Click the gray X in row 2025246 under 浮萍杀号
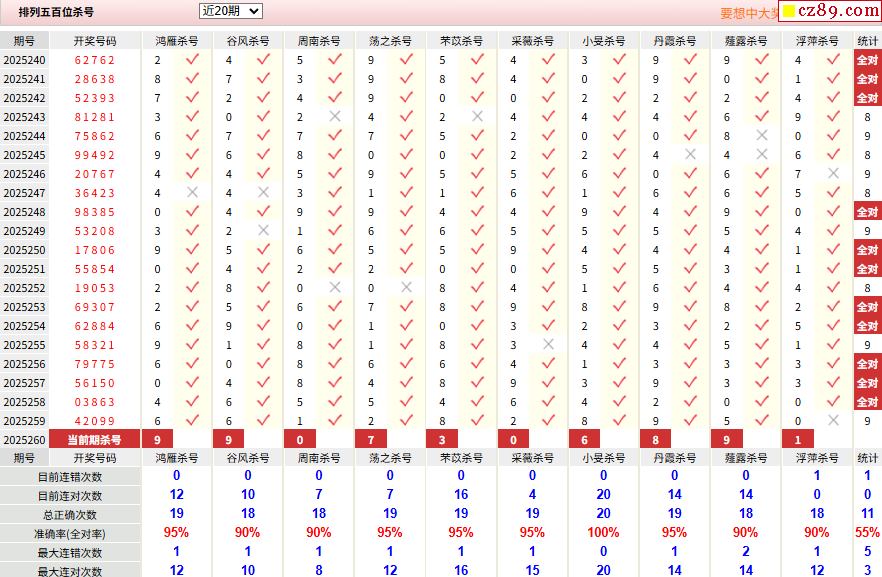The width and height of the screenshot is (882, 577). pyautogui.click(x=833, y=173)
